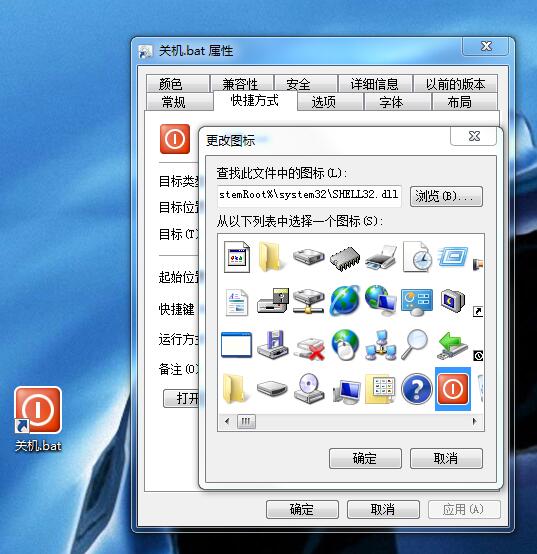Click the icon list scroll left arrow
This screenshot has width=537, height=554.
pyautogui.click(x=227, y=421)
